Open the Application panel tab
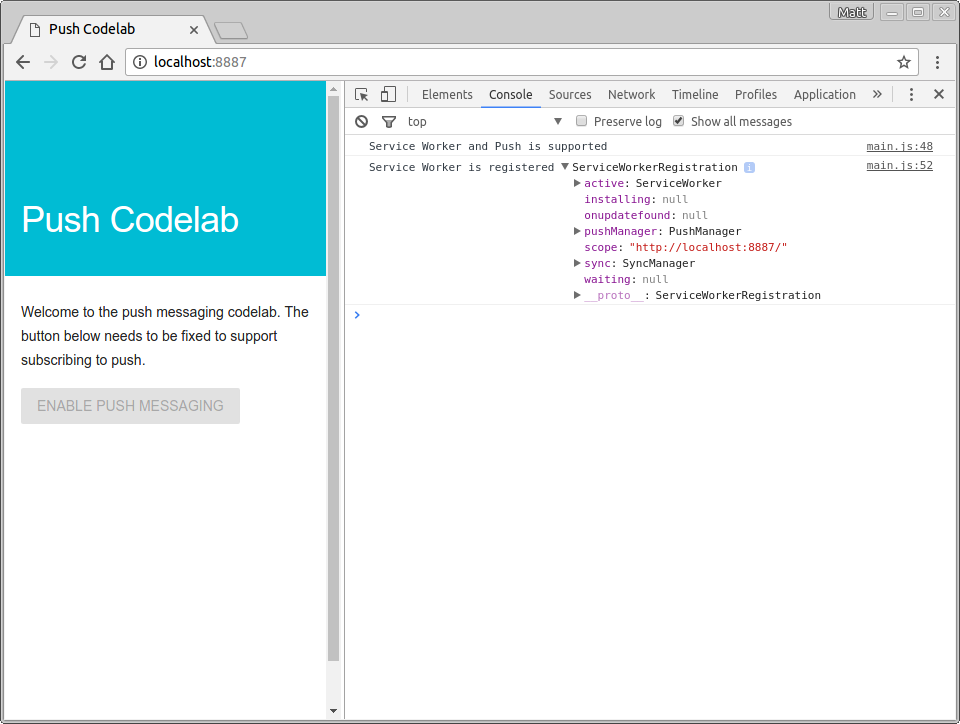960x724 pixels. click(x=824, y=94)
